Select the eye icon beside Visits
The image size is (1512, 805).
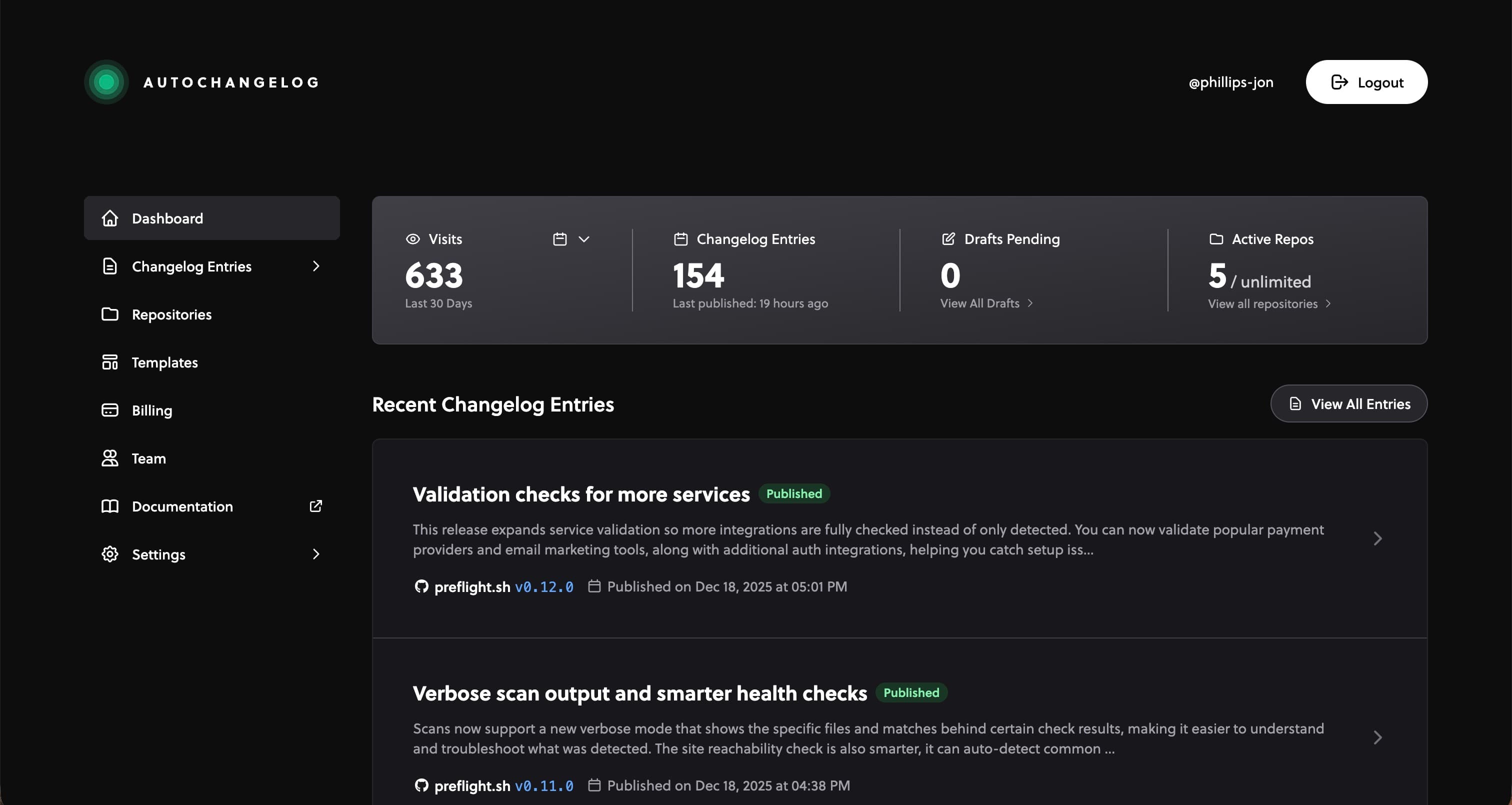[x=412, y=239]
